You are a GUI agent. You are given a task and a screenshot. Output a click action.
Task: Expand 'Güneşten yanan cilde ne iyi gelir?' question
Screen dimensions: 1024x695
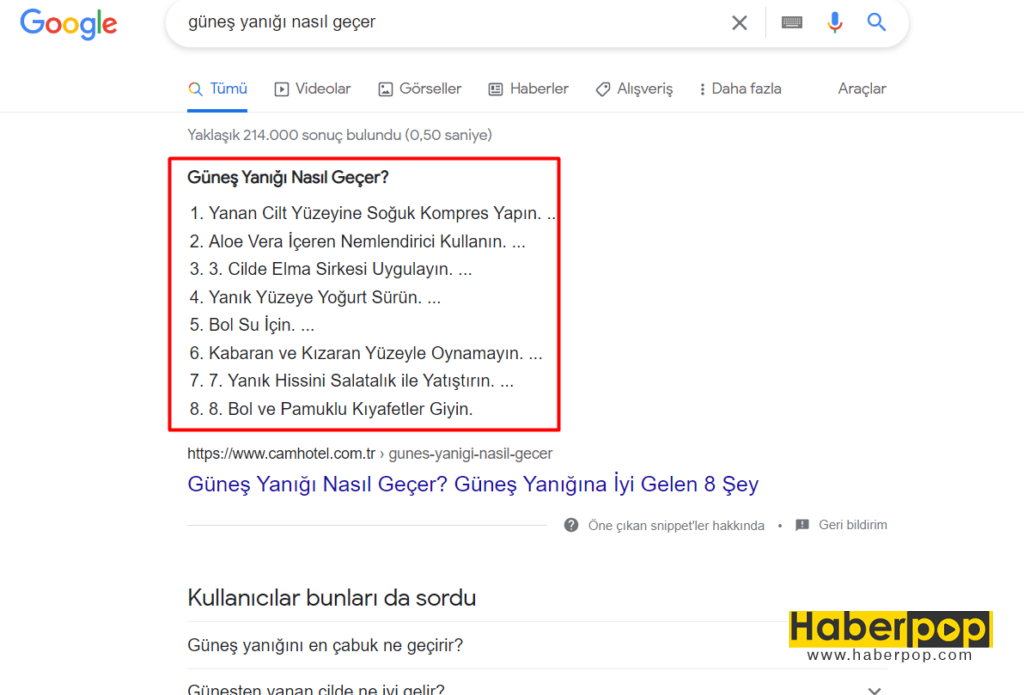[316, 689]
